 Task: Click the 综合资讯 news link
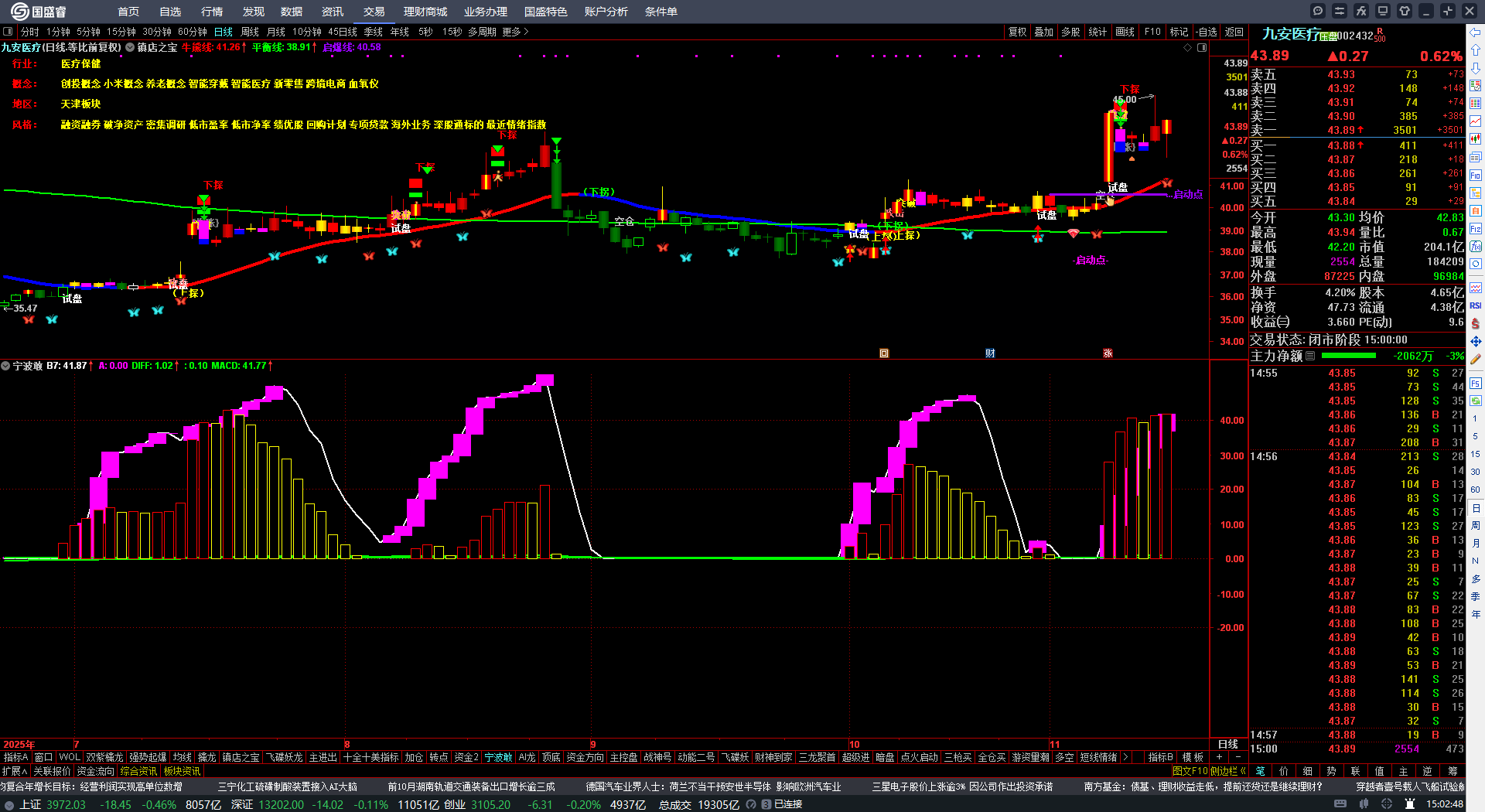(138, 771)
